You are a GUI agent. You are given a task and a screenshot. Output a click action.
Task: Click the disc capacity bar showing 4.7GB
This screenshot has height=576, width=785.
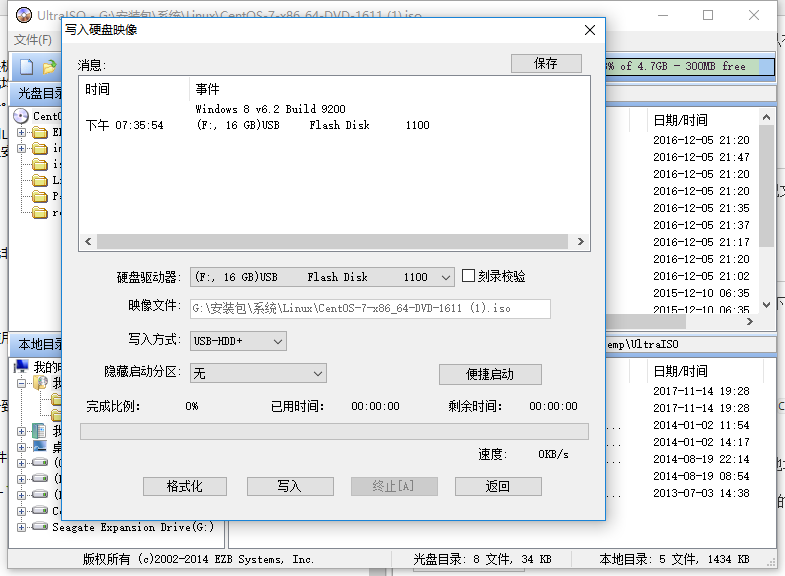point(690,67)
